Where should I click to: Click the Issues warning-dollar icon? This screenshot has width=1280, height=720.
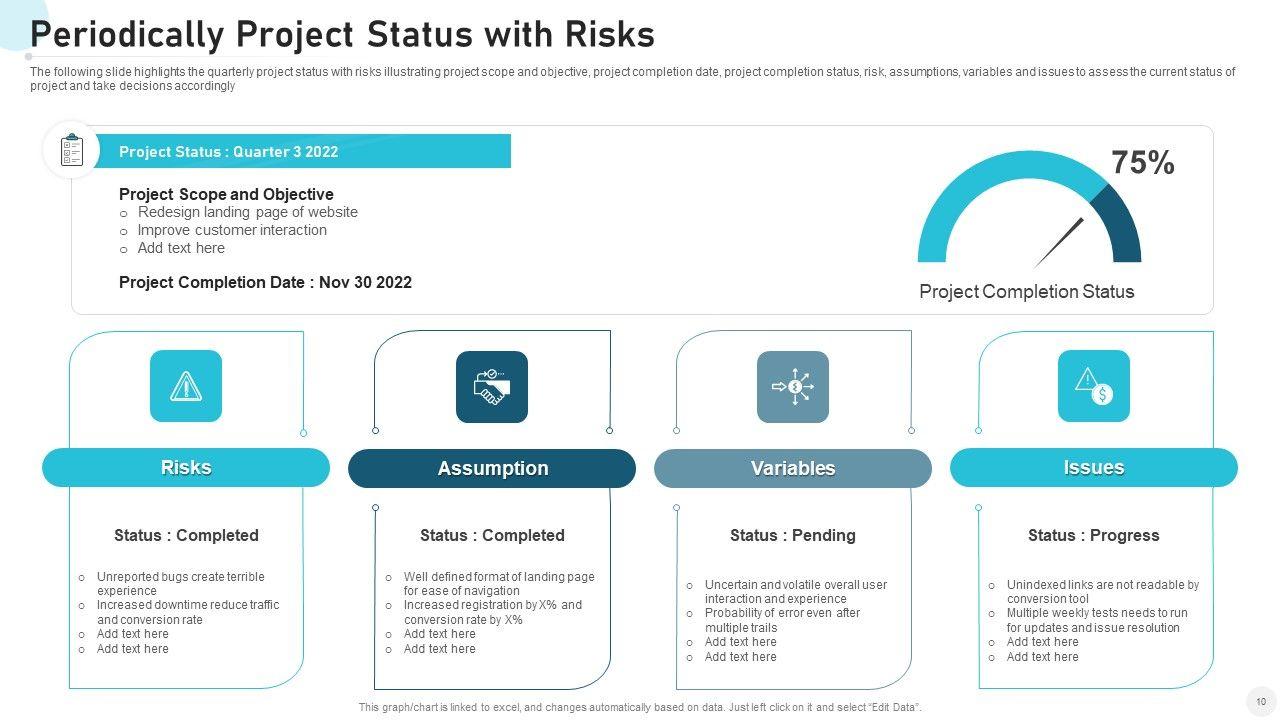tap(1094, 386)
